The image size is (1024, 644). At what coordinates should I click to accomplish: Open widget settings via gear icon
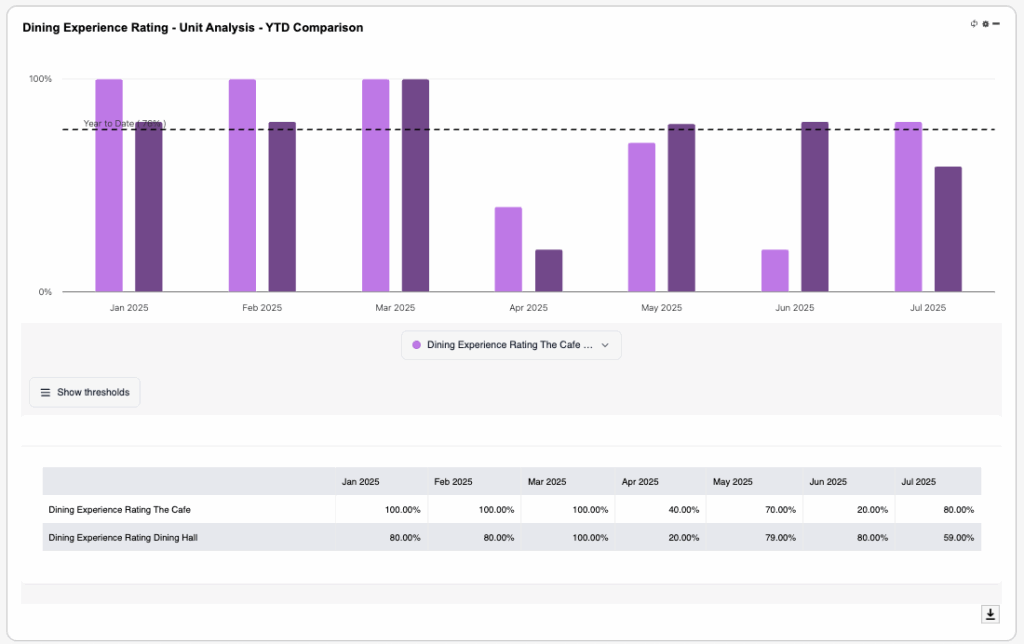tap(985, 23)
